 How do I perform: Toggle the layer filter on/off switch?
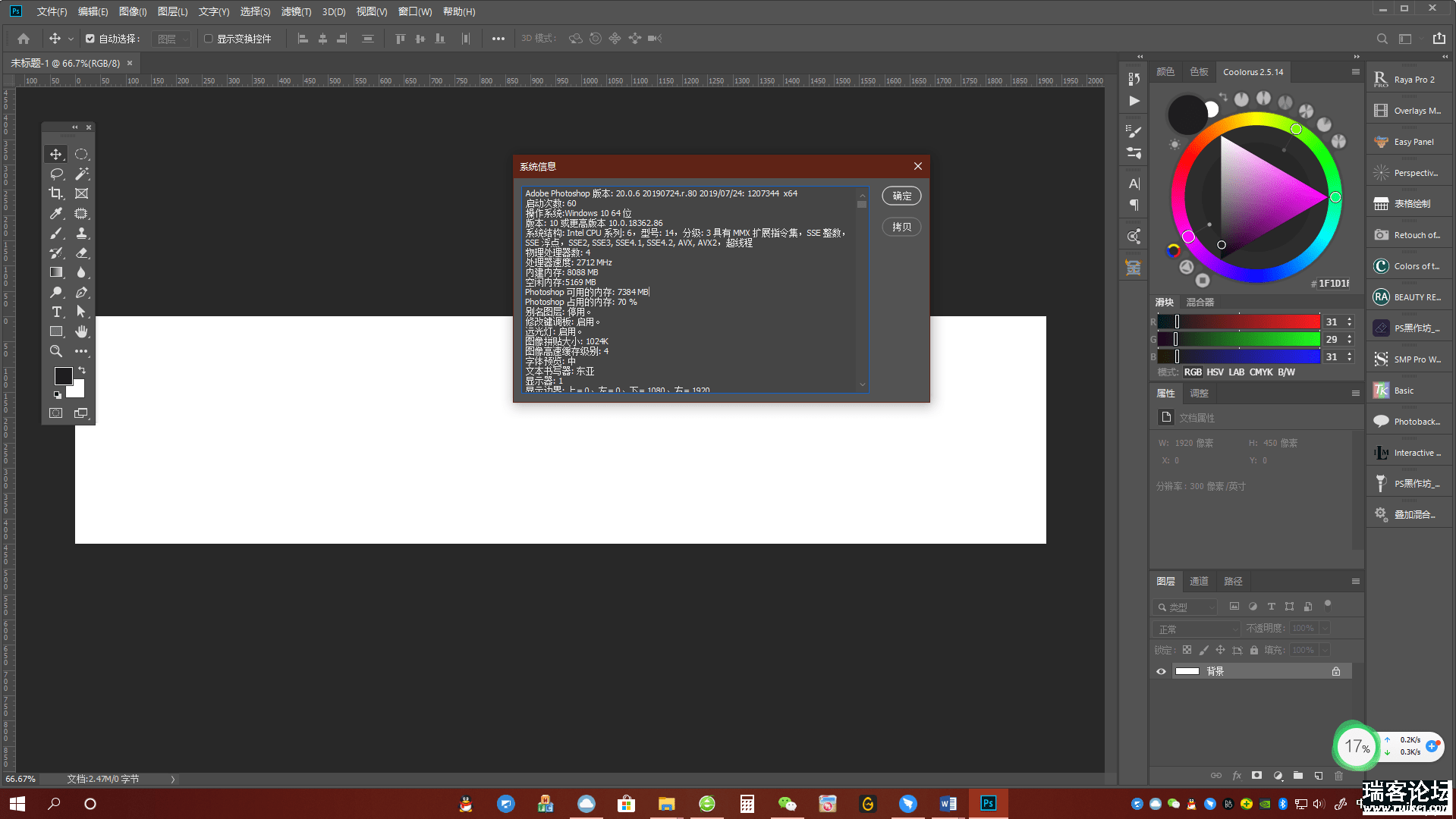coord(1327,605)
